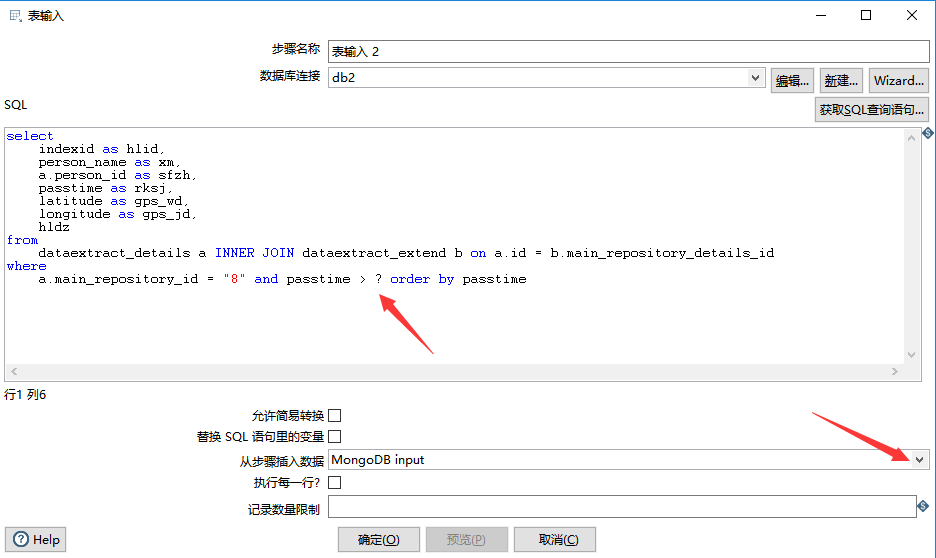Click 'latitude' column text in SQL

click(x=70, y=201)
